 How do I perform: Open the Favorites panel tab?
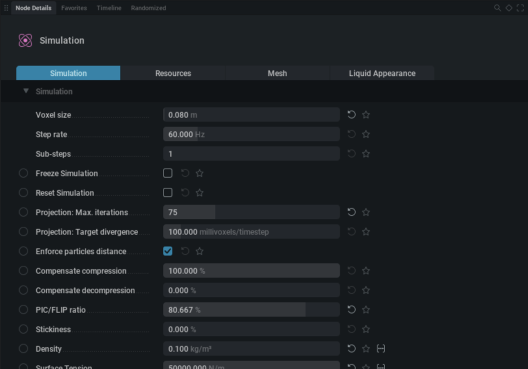[x=74, y=8]
